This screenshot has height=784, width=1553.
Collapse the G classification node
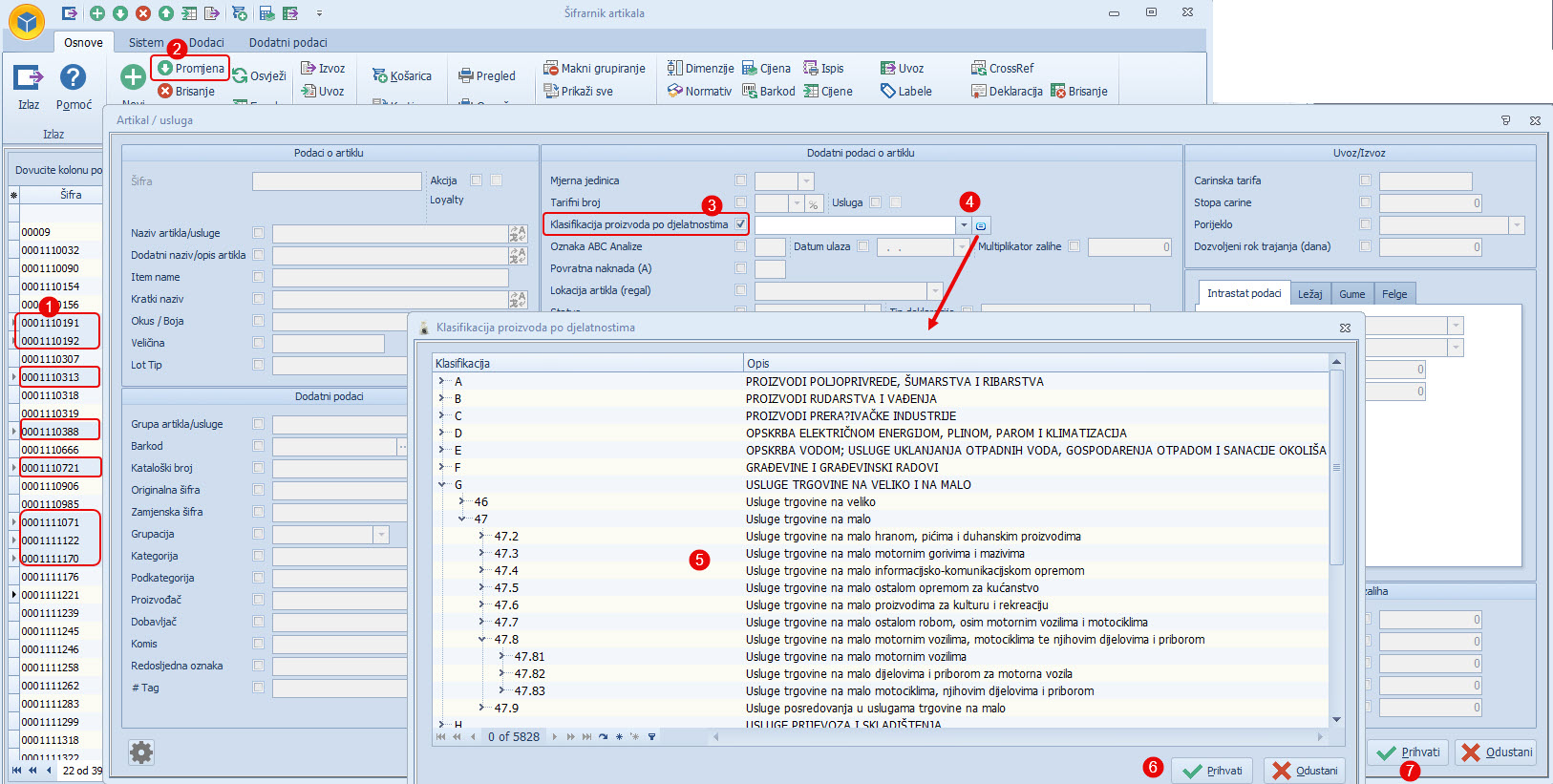point(442,485)
